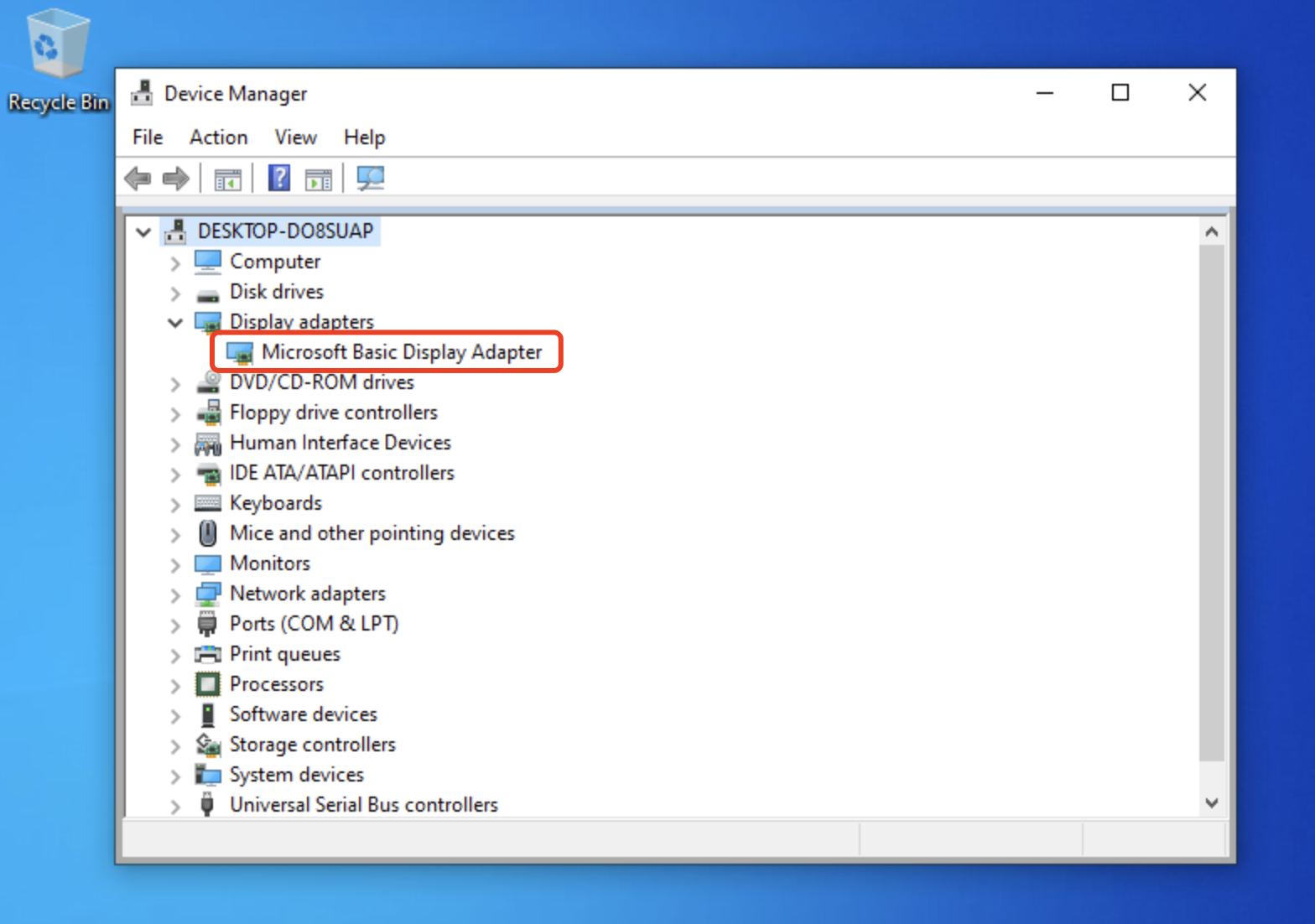1315x924 pixels.
Task: Click the Keyboards category icon
Action: pos(208,503)
